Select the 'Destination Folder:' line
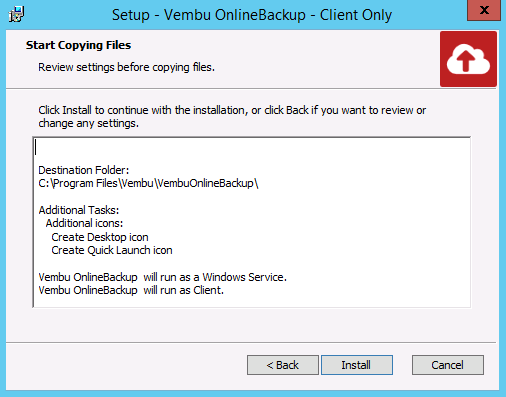Screen dimensions: 506x397 84,170
